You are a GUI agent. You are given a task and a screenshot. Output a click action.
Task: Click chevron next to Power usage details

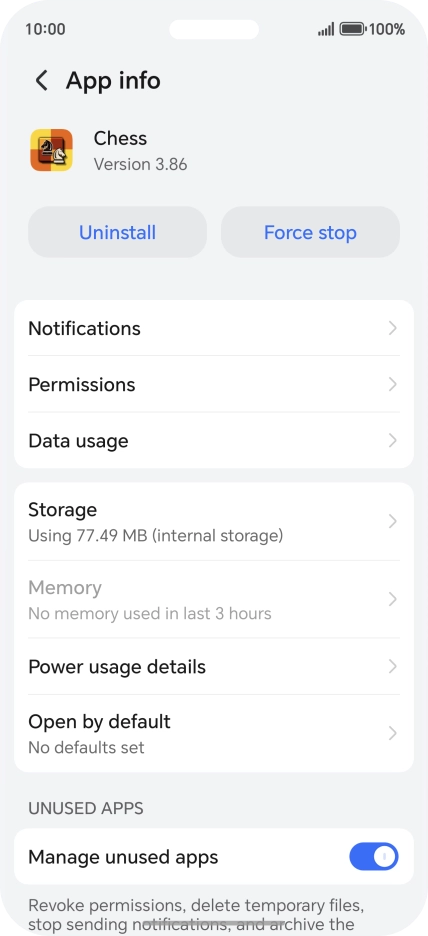coord(392,666)
